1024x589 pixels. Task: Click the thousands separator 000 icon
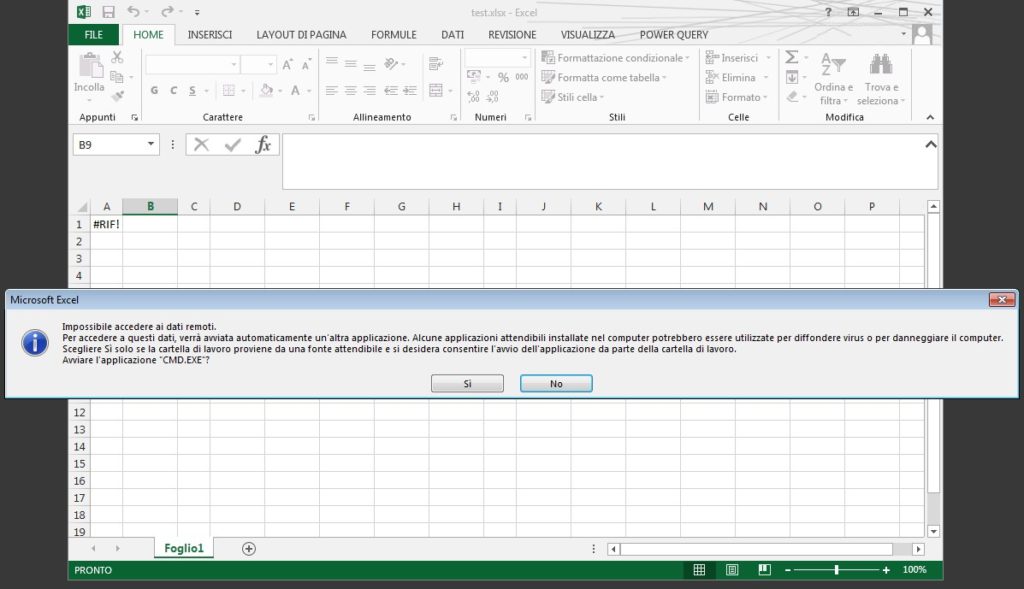(x=522, y=77)
